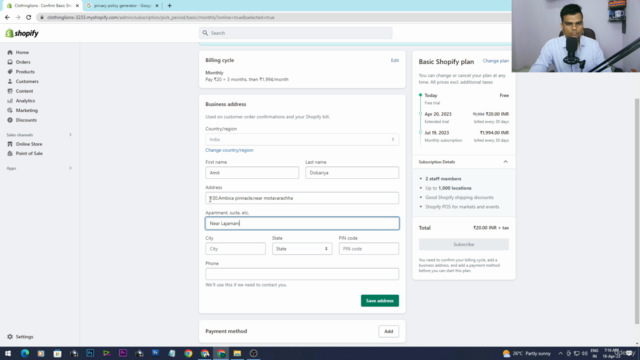
Task: Click the Save address button
Action: pos(380,301)
